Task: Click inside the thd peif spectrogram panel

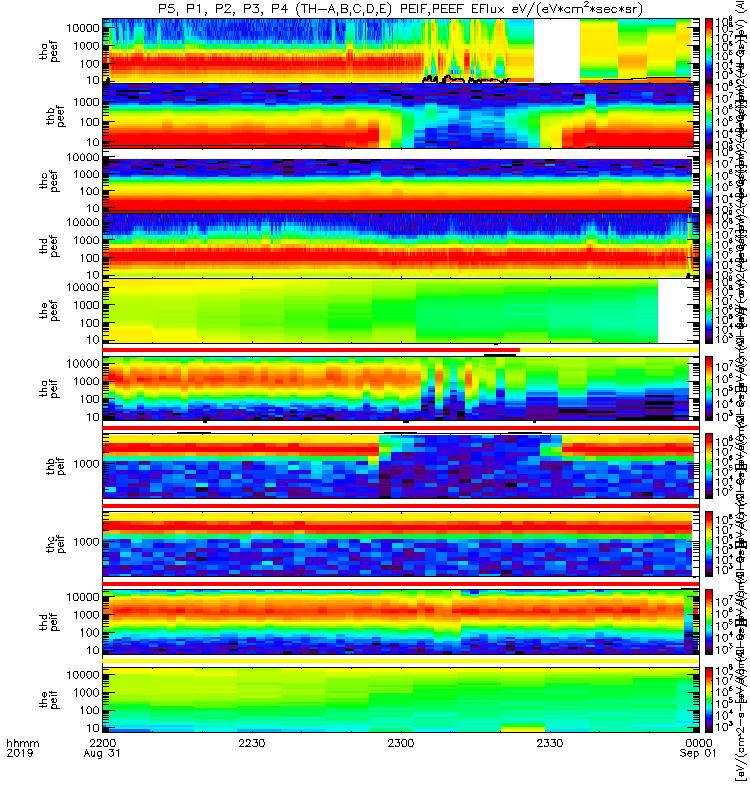Action: (401, 622)
